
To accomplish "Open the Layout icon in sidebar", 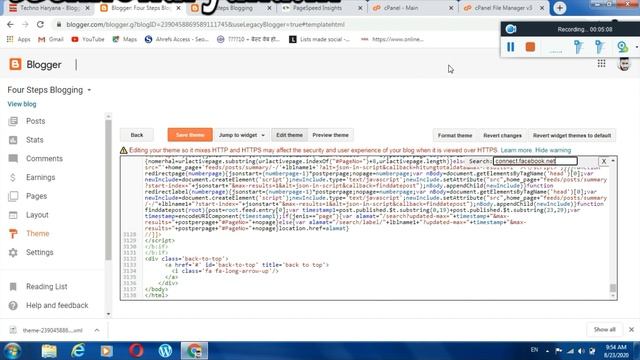I will pos(13,215).
